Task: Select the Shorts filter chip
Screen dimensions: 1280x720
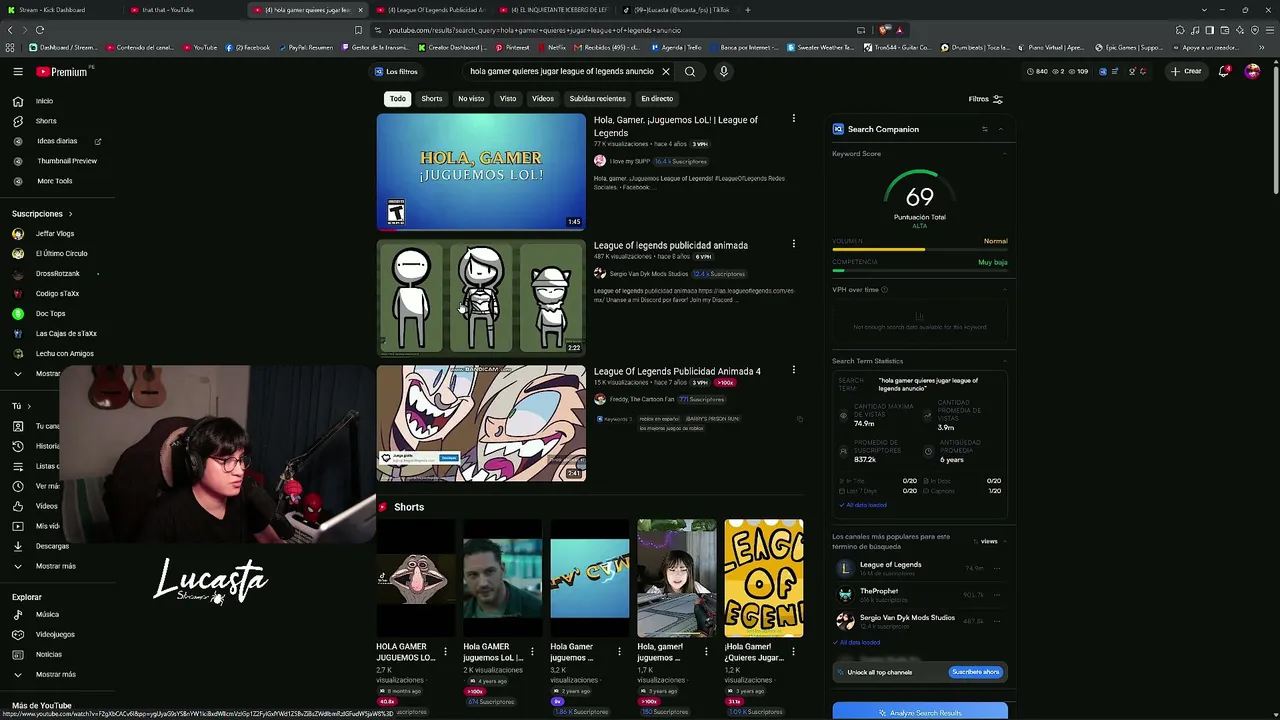Action: [x=432, y=99]
